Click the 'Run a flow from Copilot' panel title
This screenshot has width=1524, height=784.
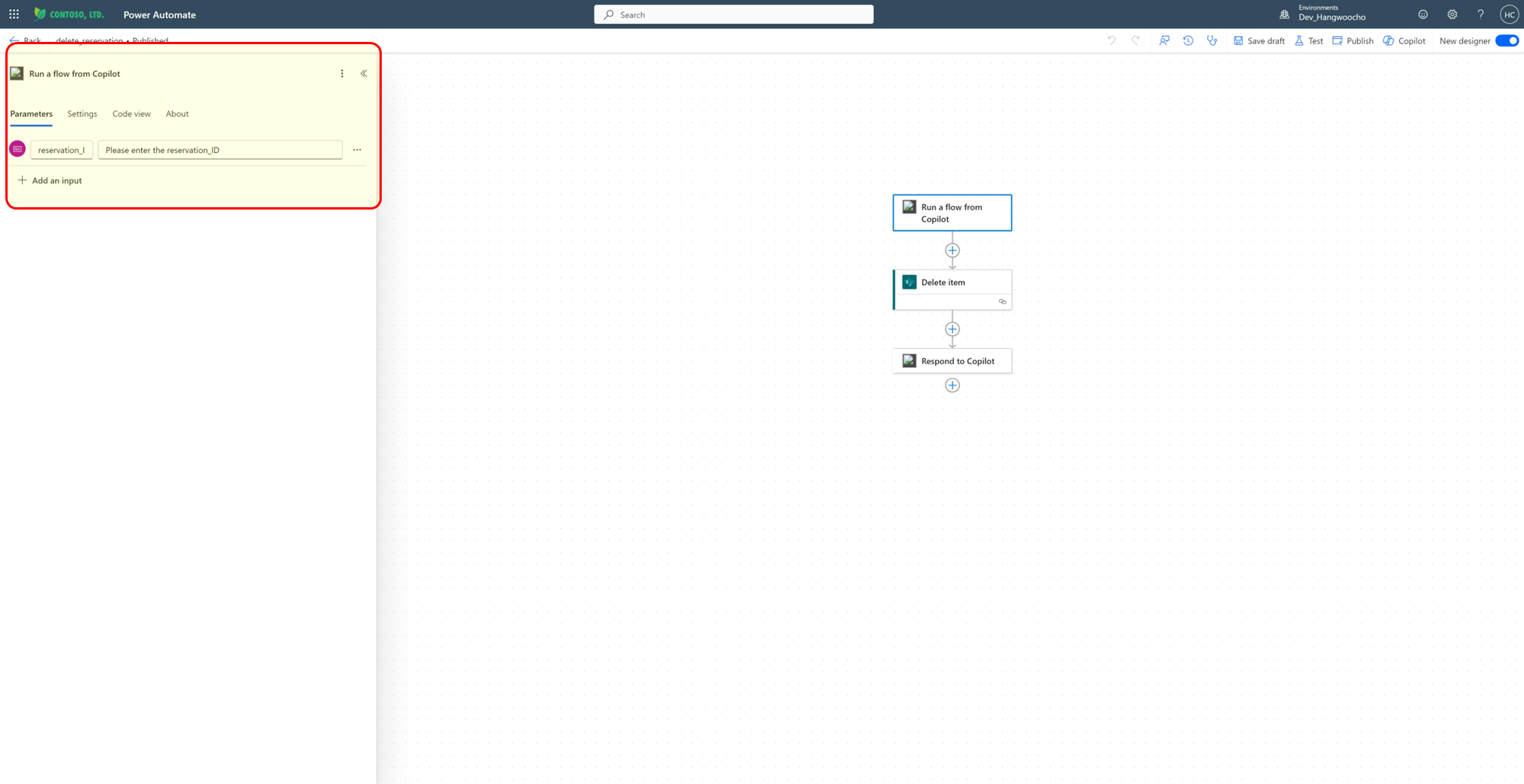click(75, 74)
